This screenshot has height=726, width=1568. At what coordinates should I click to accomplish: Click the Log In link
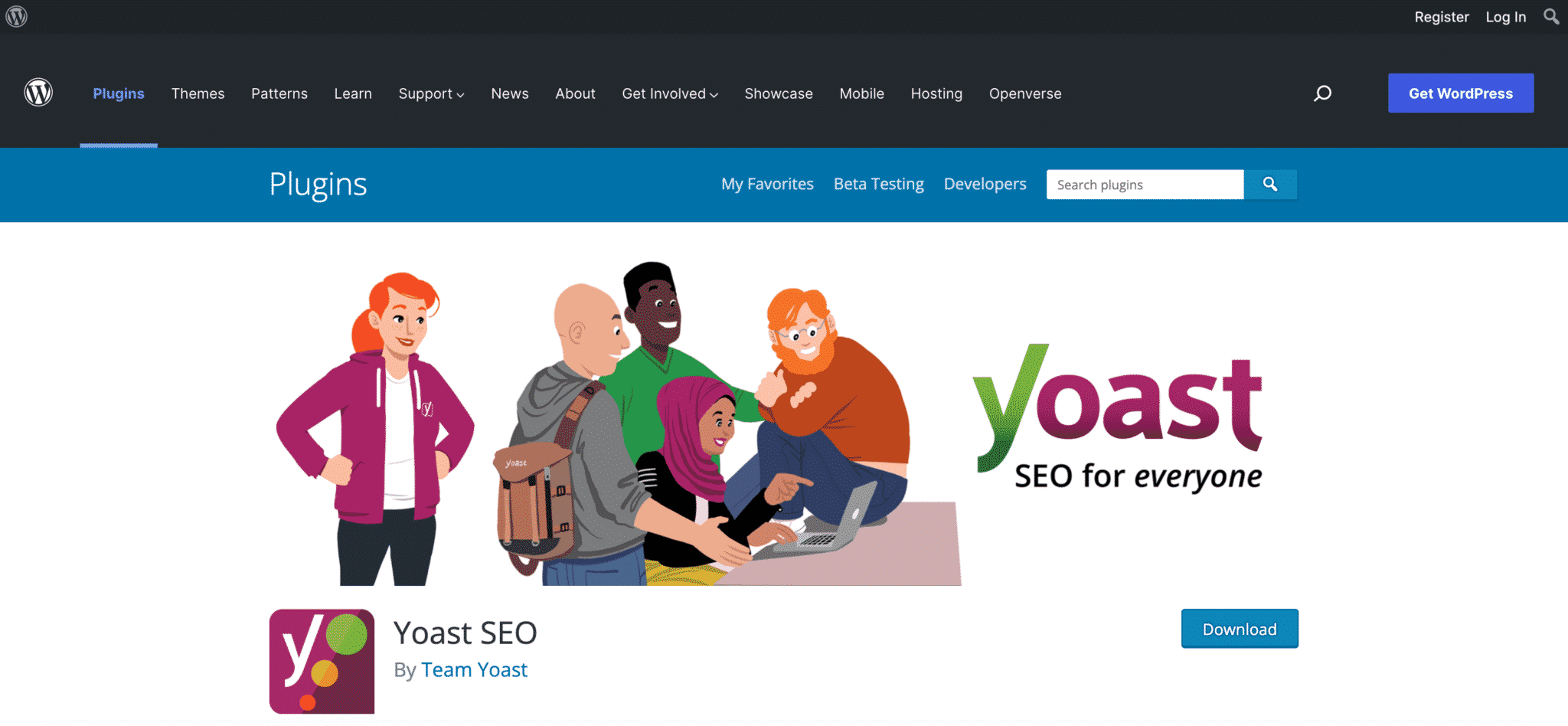pos(1504,16)
